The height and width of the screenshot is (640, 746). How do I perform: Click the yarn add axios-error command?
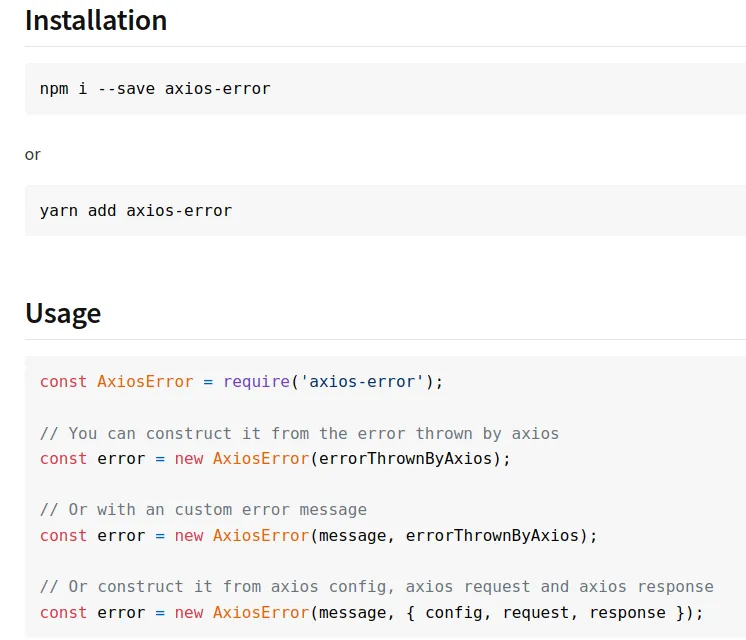[135, 210]
